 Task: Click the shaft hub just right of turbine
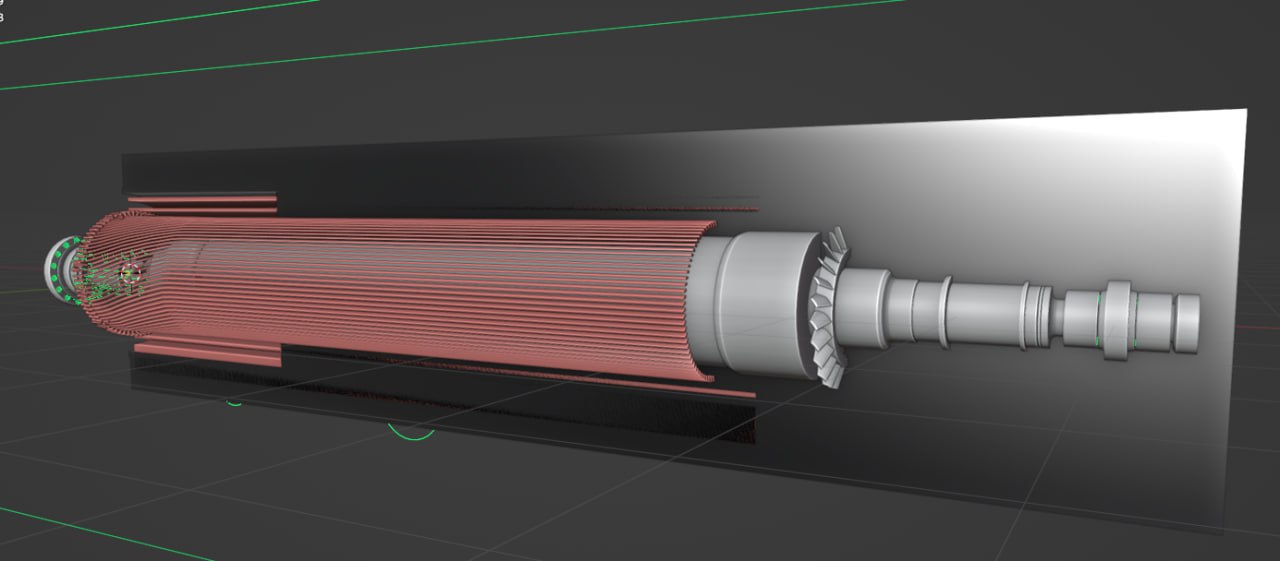pyautogui.click(x=865, y=305)
